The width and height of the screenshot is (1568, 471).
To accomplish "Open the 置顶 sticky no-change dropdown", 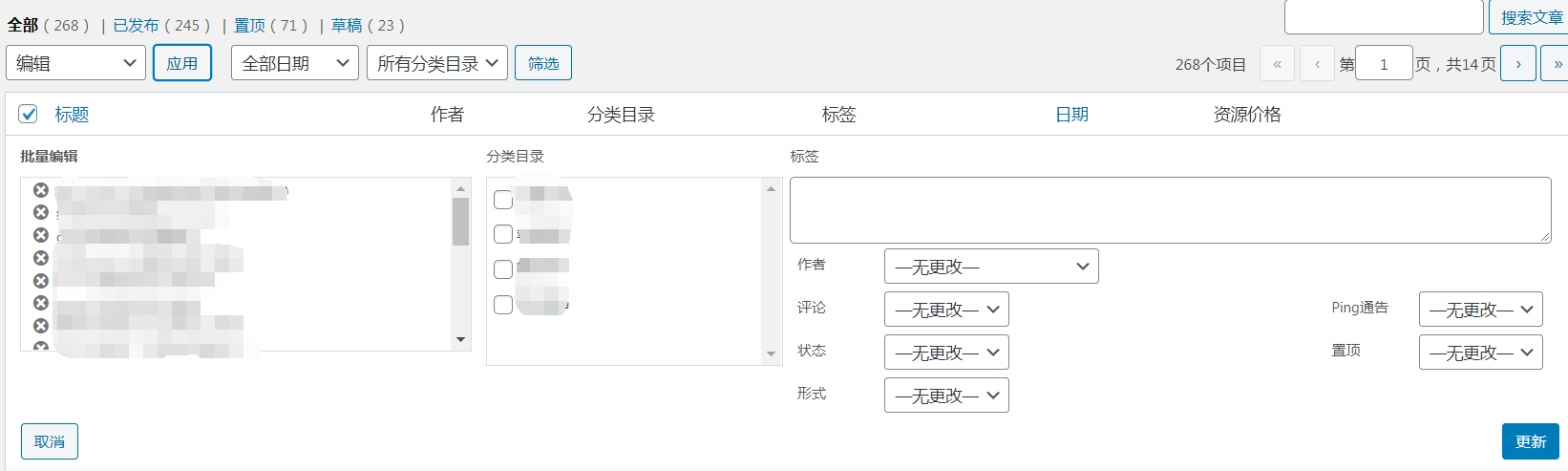I will (x=1481, y=353).
